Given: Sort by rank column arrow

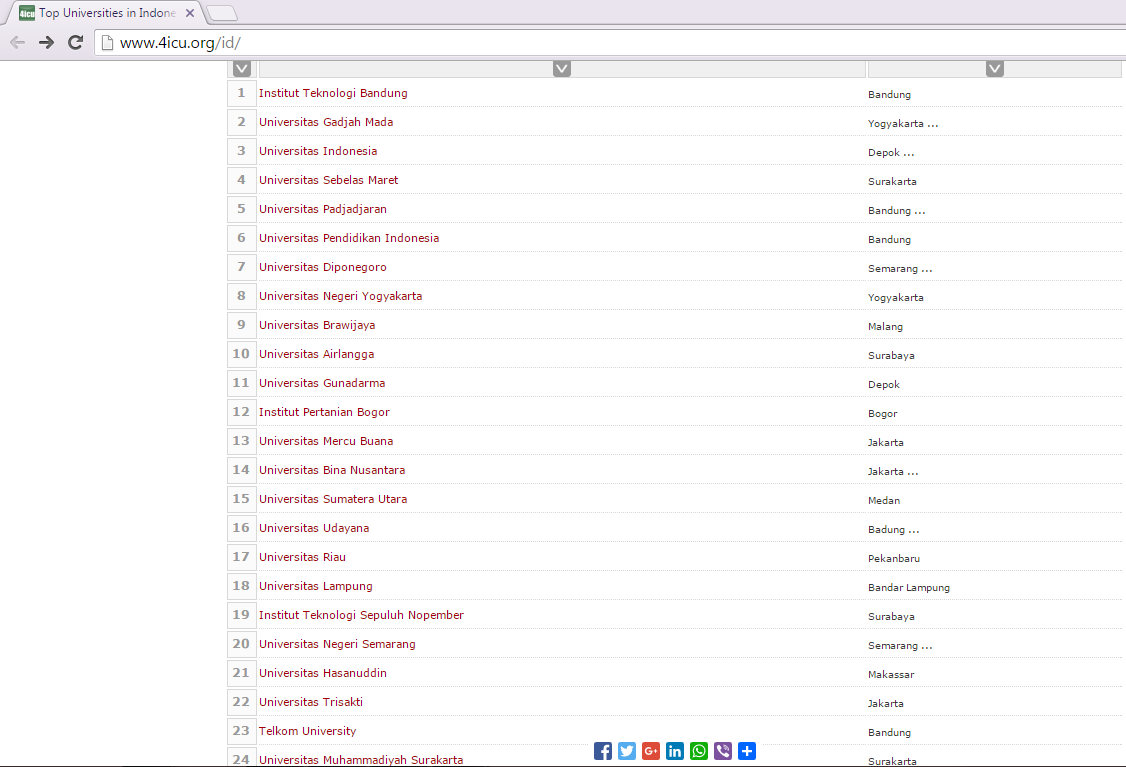Looking at the screenshot, I should tap(242, 69).
